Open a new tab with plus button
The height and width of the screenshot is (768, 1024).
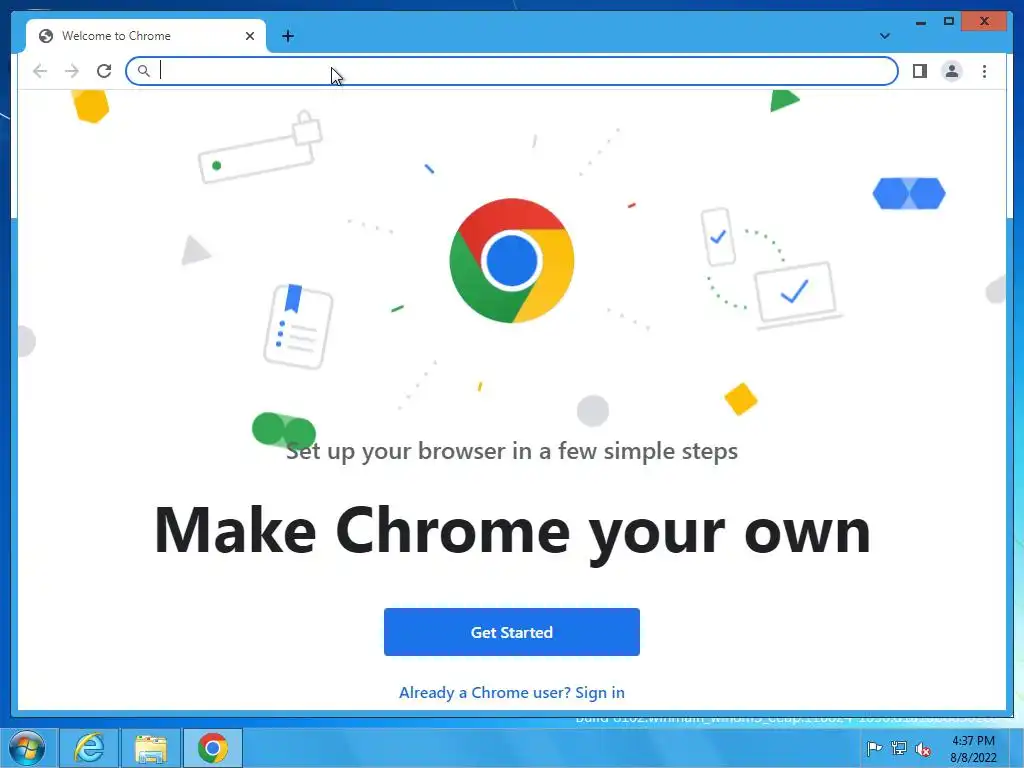pos(288,36)
